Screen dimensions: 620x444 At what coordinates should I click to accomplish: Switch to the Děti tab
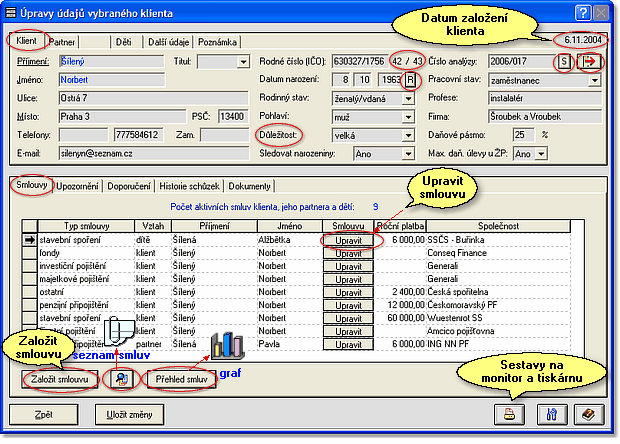123,42
